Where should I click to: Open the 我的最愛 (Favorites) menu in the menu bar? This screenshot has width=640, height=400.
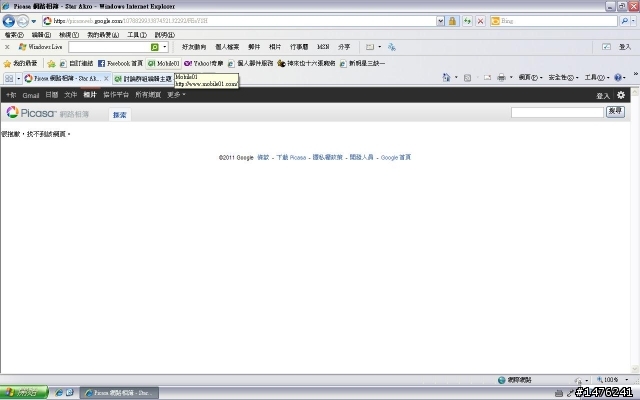click(103, 35)
